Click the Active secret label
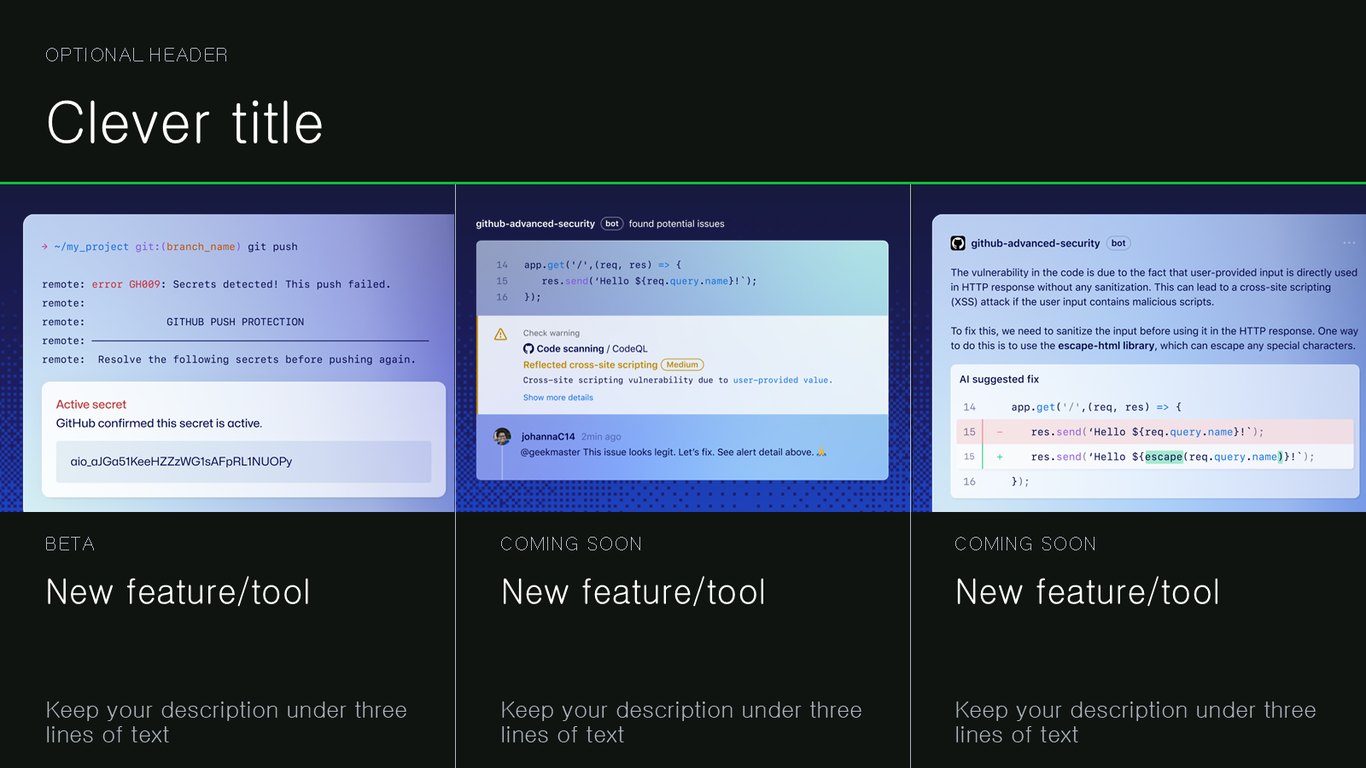Screen dimensions: 1366x768 tap(91, 405)
